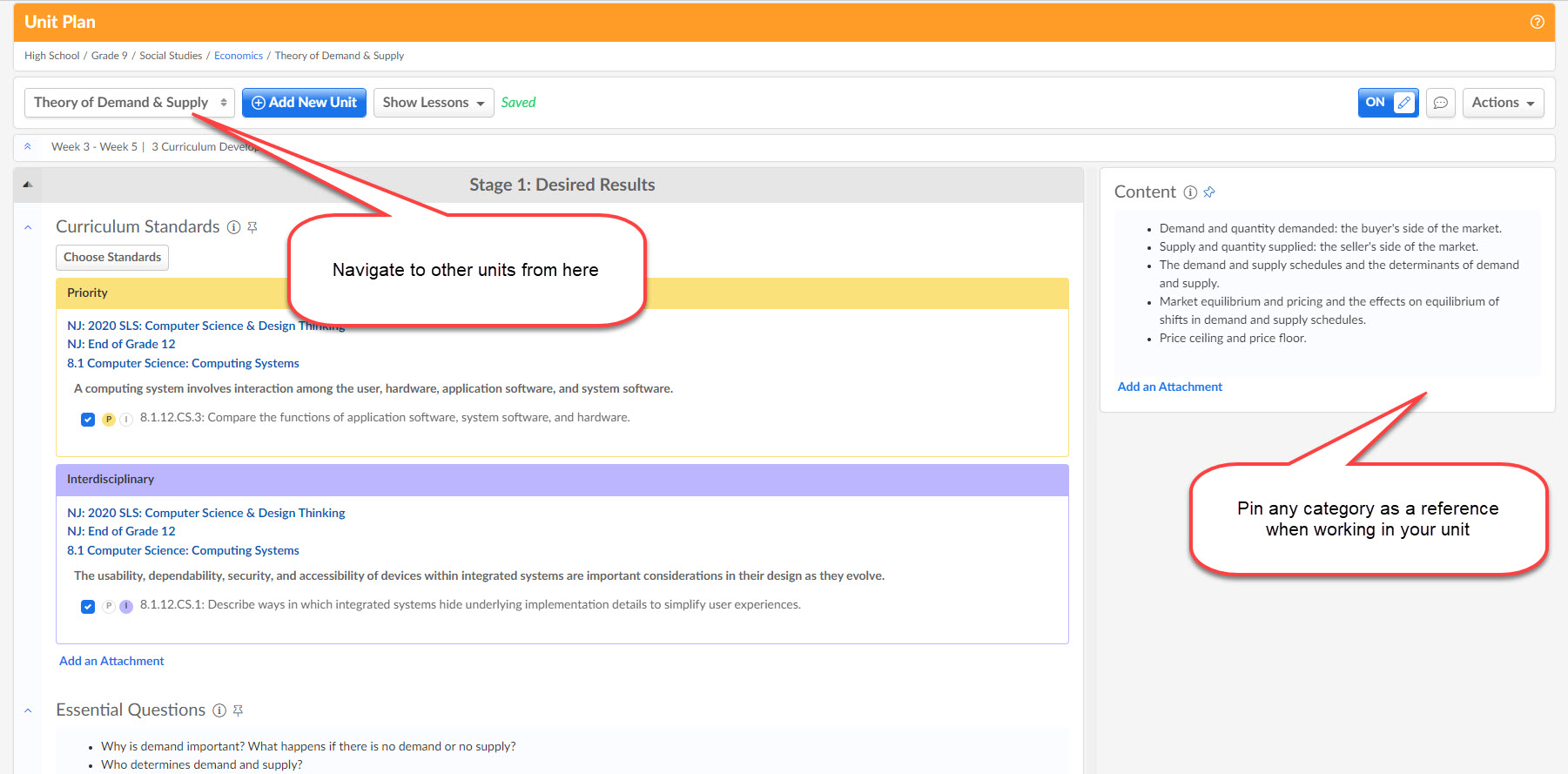Open the Theory of Demand & Supply unit dropdown
The height and width of the screenshot is (774, 1568).
pos(130,103)
